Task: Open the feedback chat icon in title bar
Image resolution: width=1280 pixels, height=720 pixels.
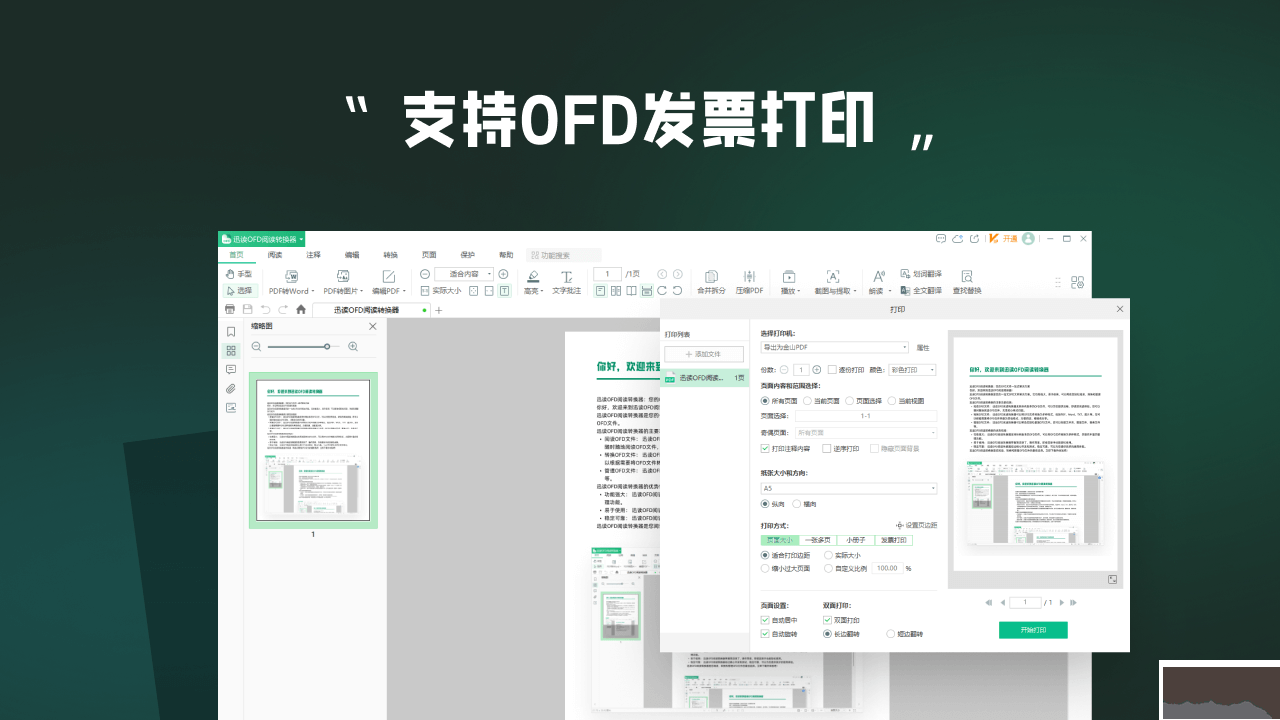Action: click(940, 239)
